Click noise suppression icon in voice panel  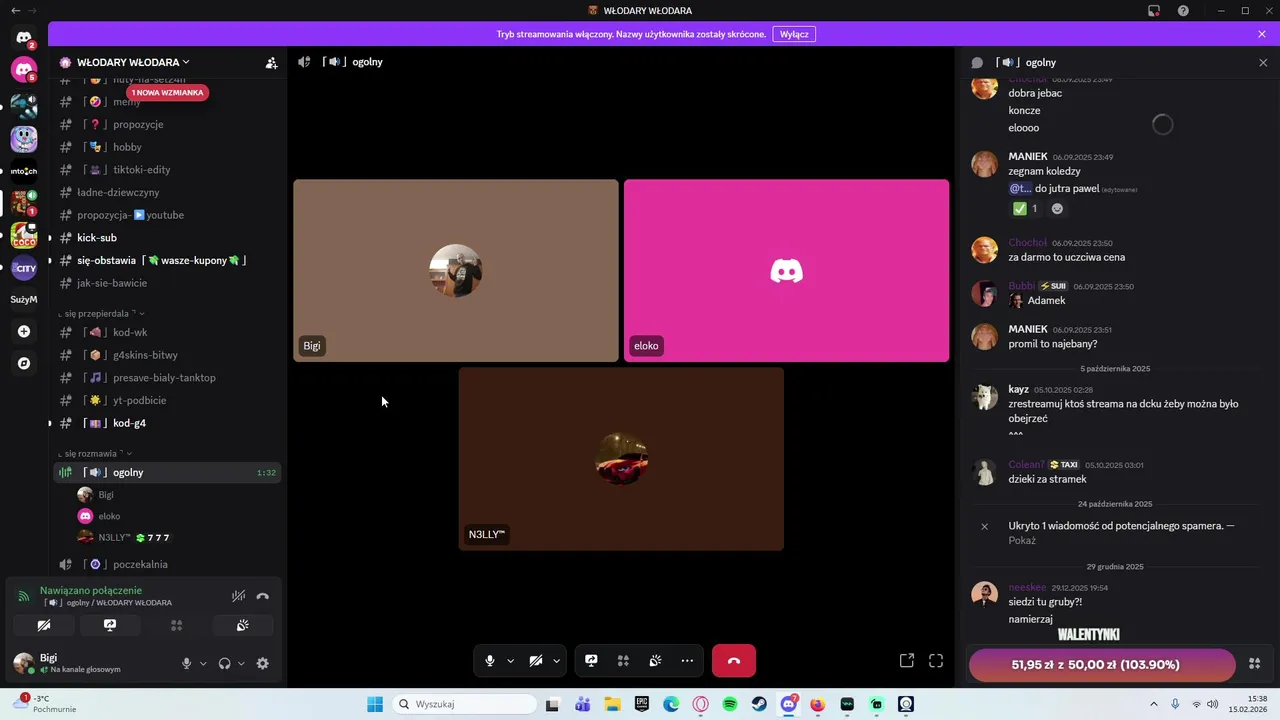(238, 596)
